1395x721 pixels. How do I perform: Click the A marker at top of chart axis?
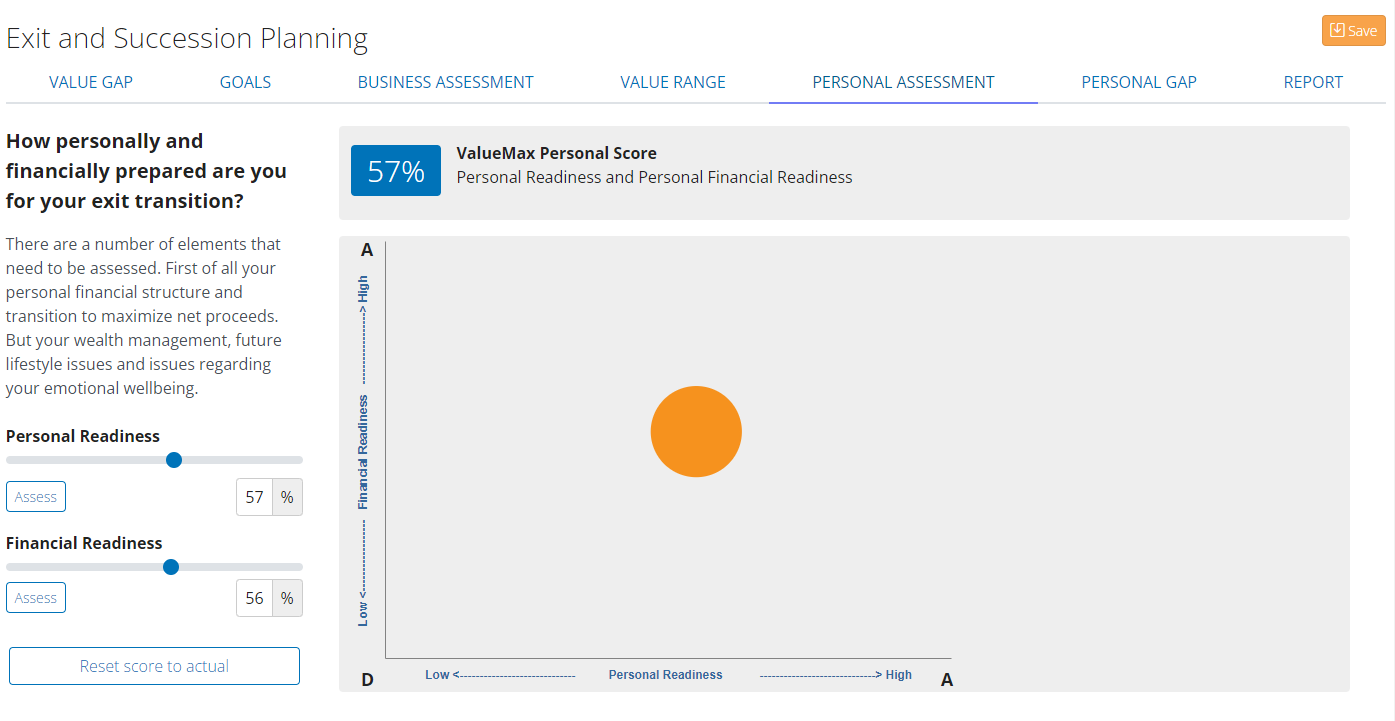pyautogui.click(x=366, y=250)
